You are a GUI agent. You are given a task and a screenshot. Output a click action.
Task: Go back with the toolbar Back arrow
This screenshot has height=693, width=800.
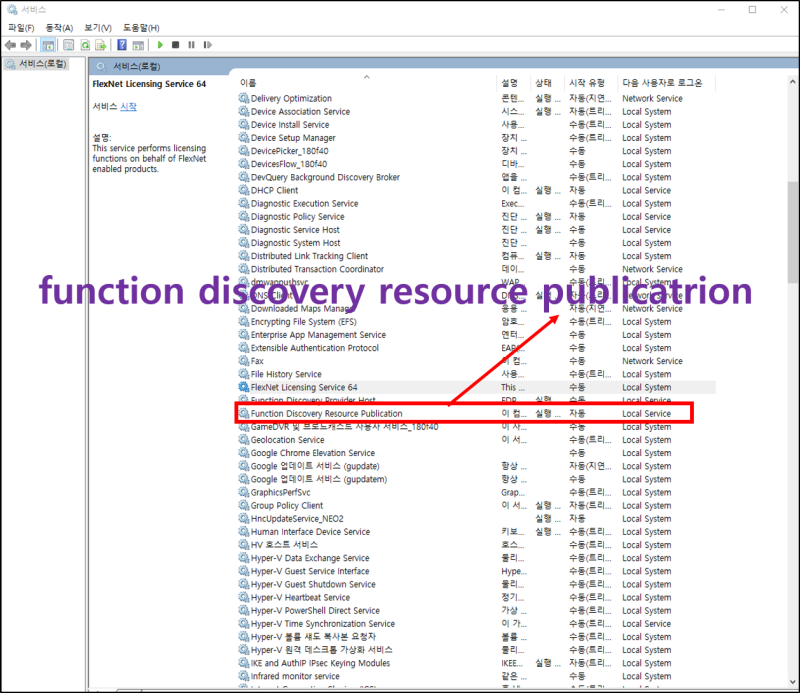click(10, 45)
